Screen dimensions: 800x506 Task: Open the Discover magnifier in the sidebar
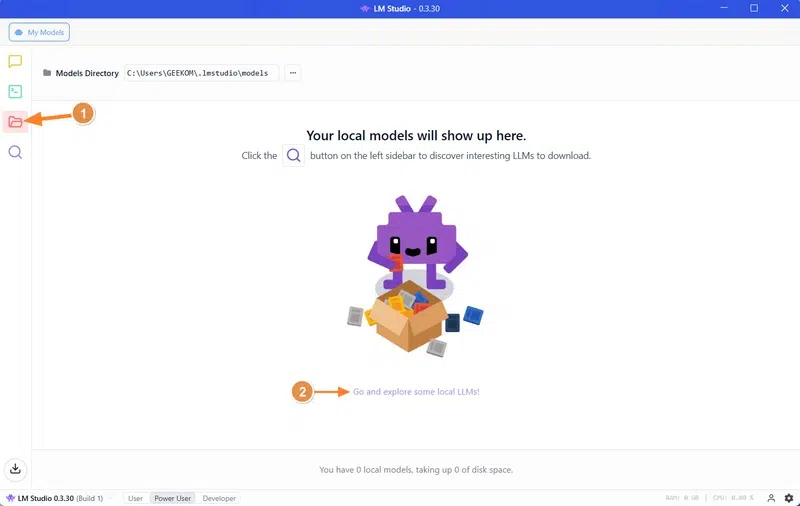tap(15, 152)
